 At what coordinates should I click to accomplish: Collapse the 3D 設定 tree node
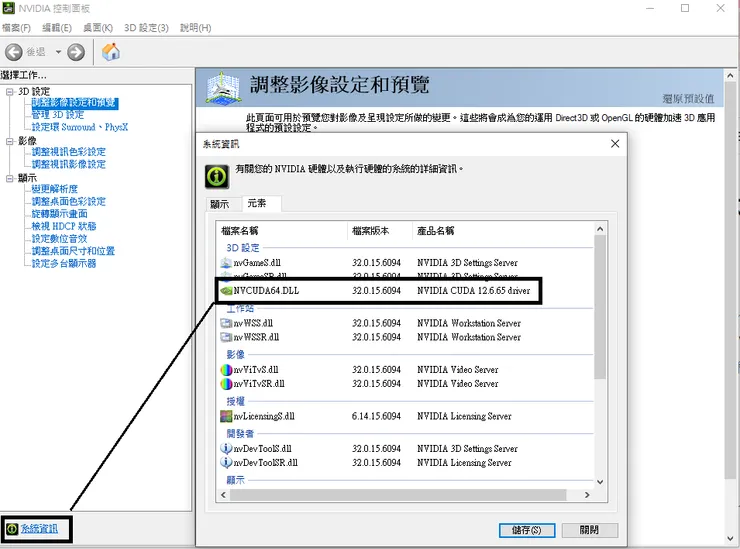9,92
